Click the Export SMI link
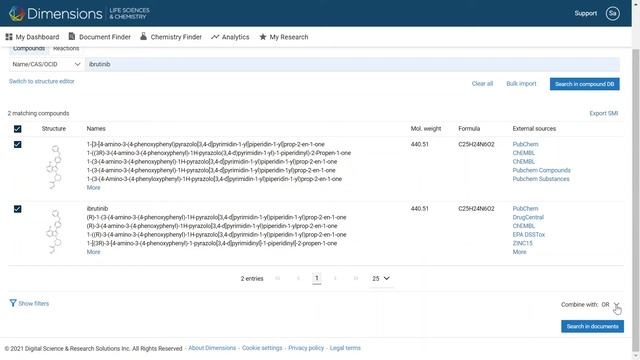640x360 pixels. (x=604, y=113)
